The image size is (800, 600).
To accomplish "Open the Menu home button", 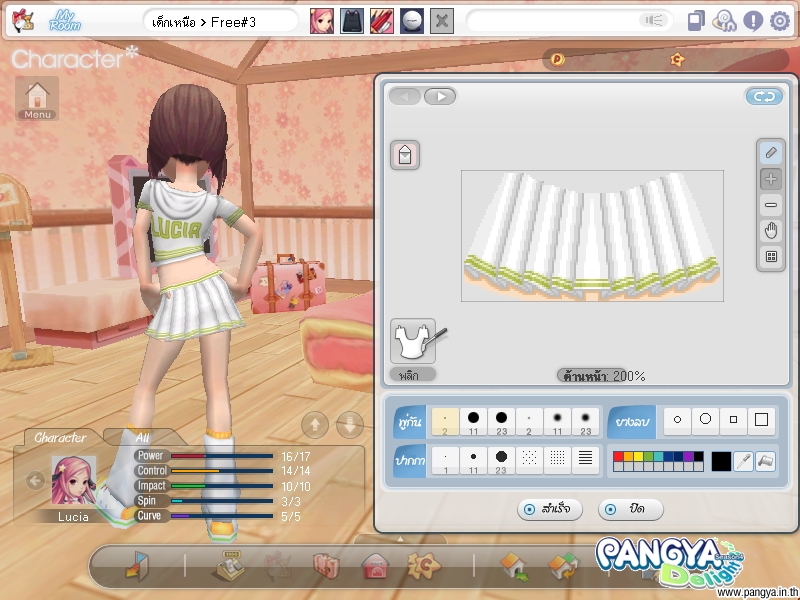I will [37, 98].
